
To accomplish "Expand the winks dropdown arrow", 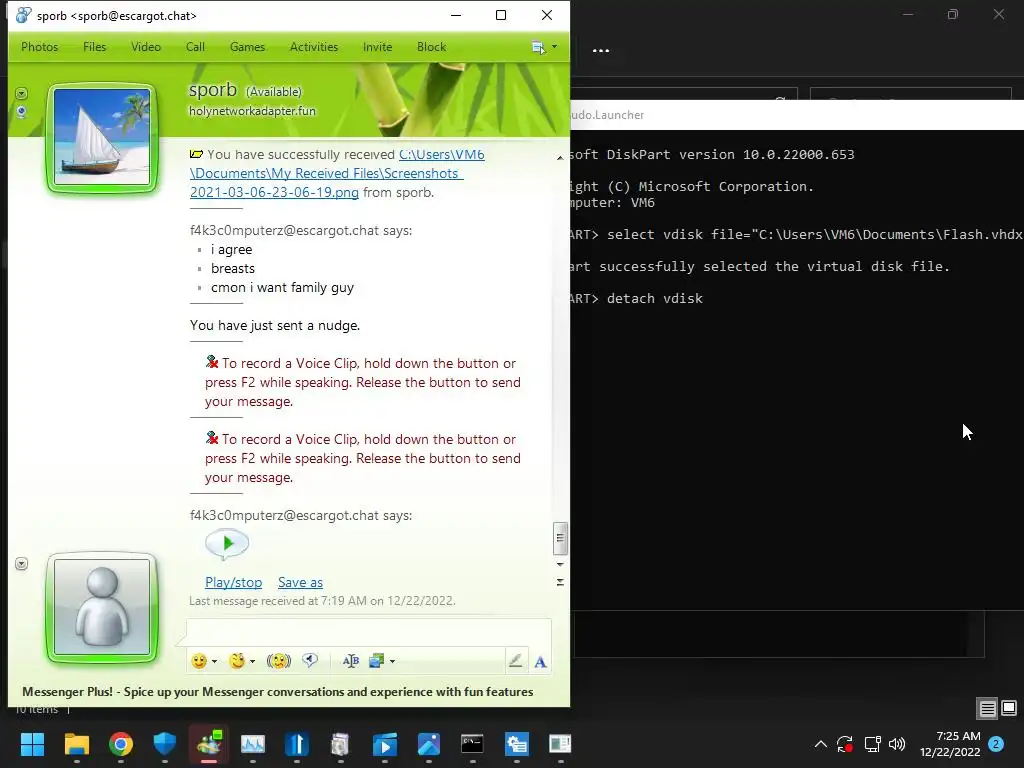I will tap(253, 662).
